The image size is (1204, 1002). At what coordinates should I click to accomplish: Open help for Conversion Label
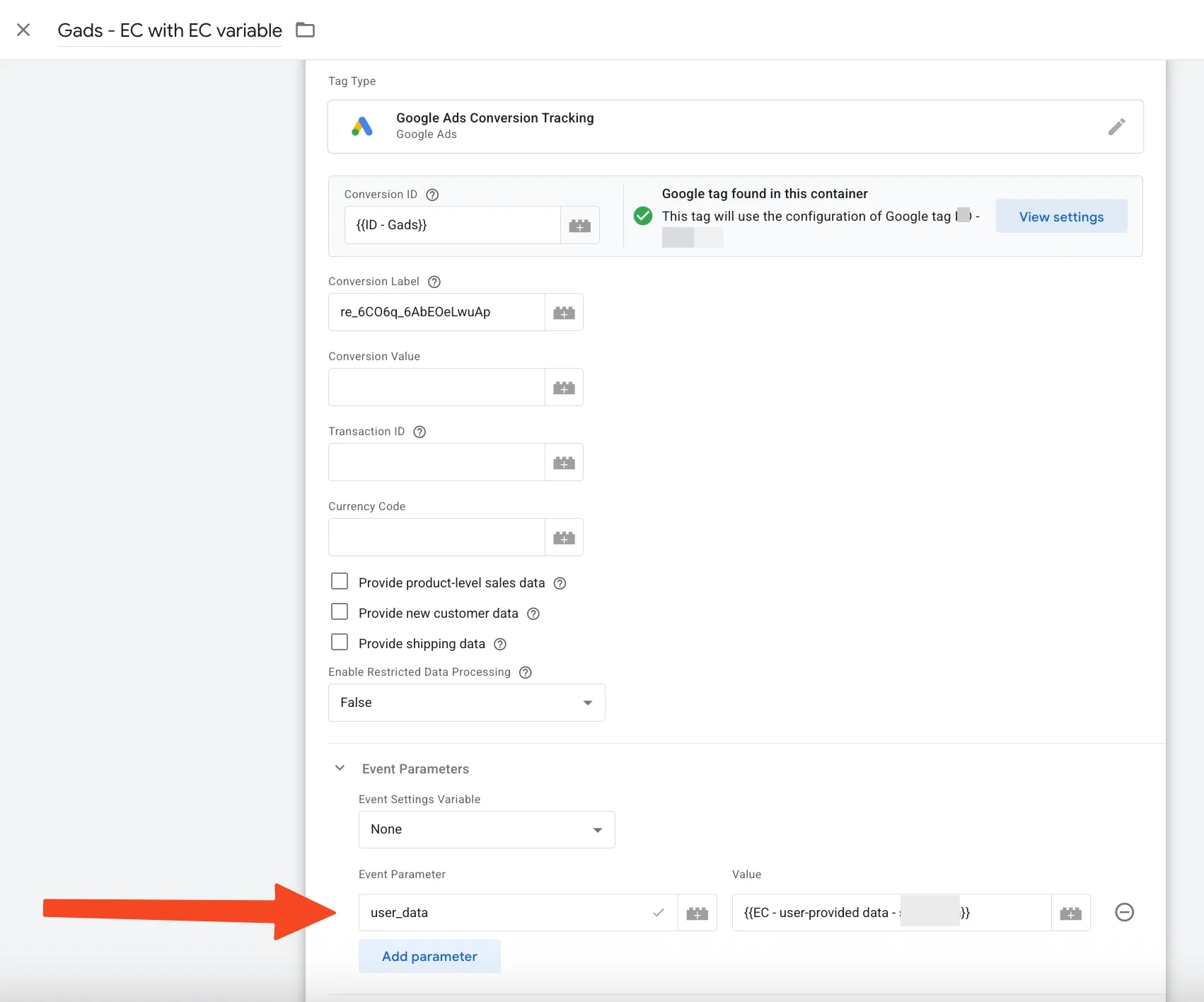pos(434,282)
